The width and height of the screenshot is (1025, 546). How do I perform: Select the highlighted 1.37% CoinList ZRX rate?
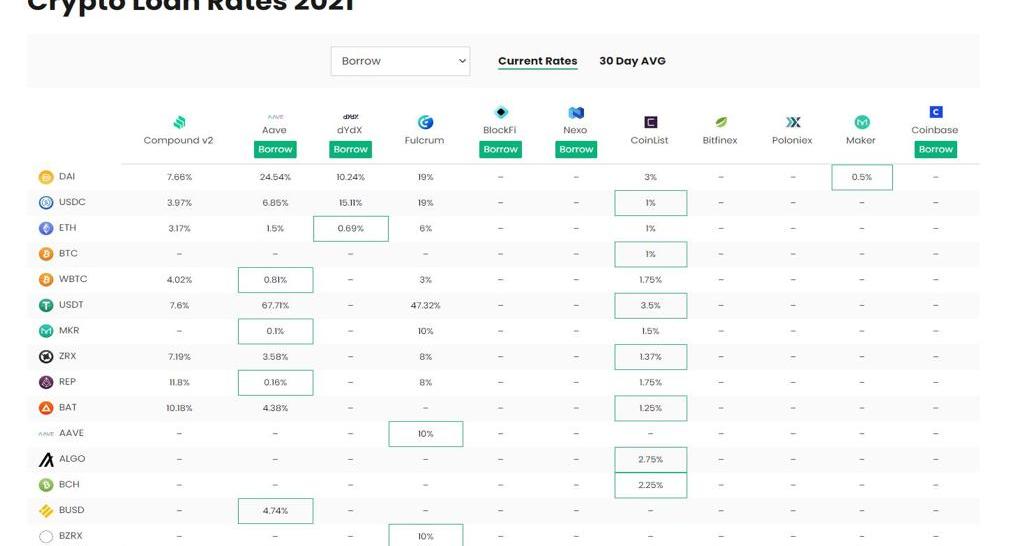point(650,357)
